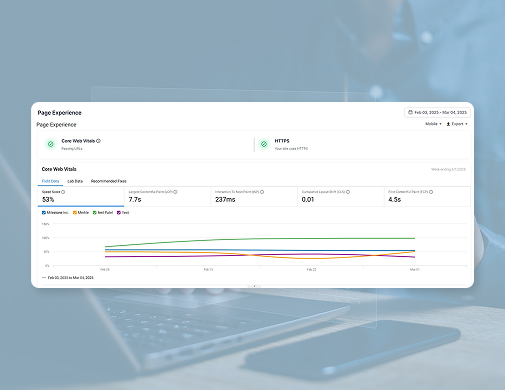Open info icon next to Interaction To Next Paint

[x=262, y=192]
